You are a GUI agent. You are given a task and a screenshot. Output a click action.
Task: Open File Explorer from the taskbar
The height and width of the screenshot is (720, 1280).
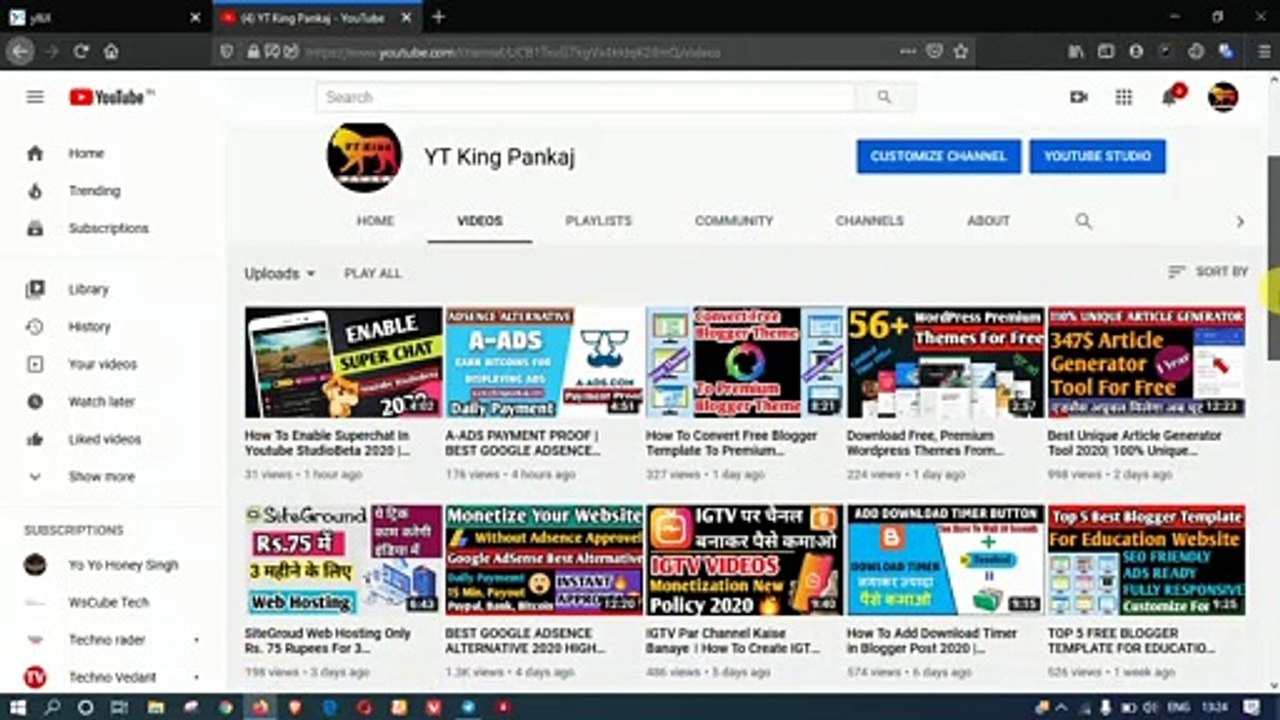click(x=156, y=707)
